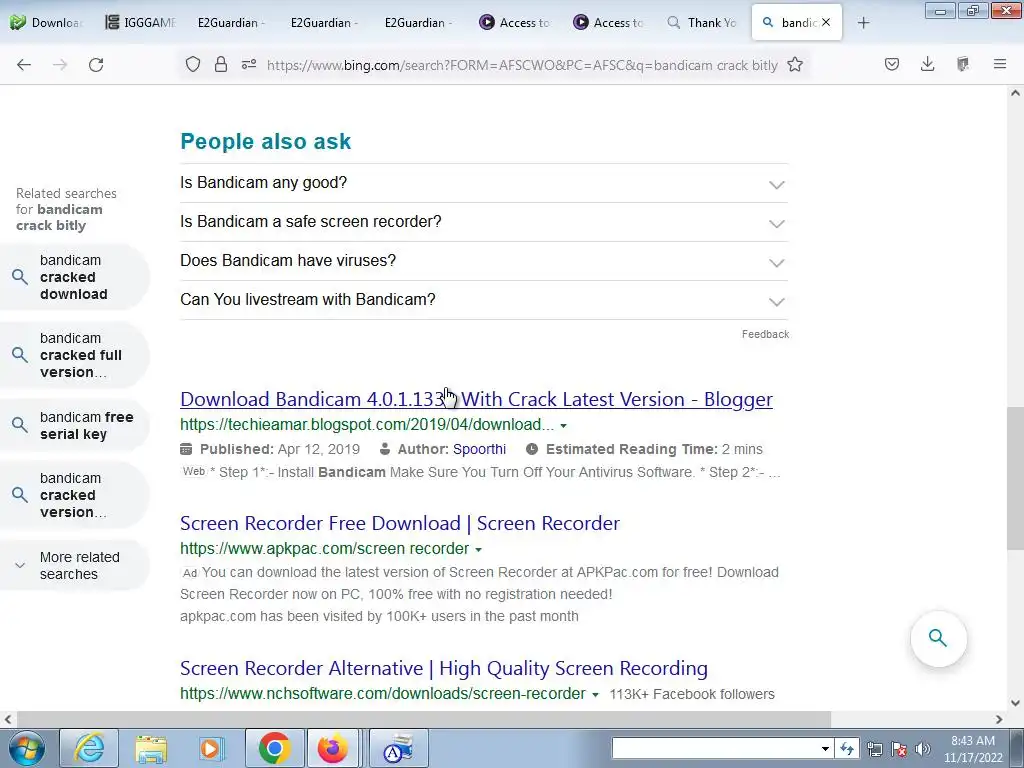This screenshot has width=1024, height=768.
Task: Open clock showing 8:43 AM
Action: click(973, 749)
